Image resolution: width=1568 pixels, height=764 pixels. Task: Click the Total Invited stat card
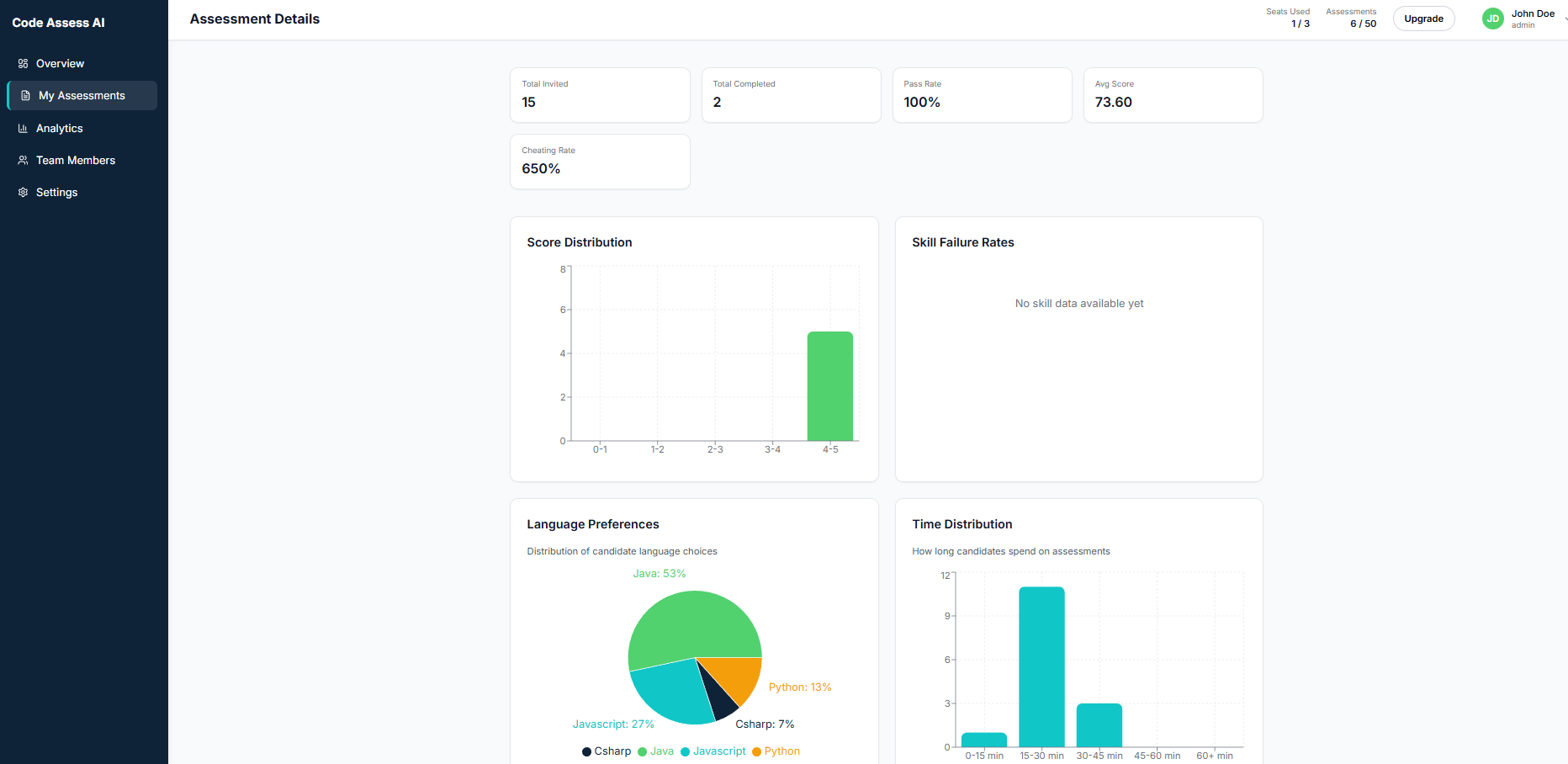click(599, 94)
